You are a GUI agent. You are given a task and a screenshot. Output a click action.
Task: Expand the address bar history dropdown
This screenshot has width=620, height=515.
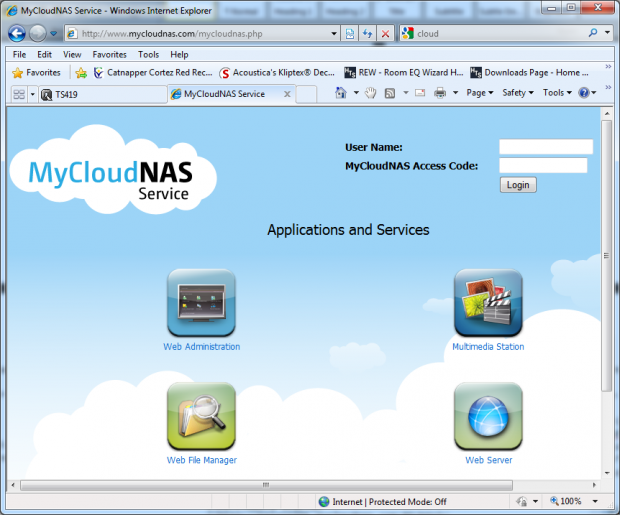[334, 34]
